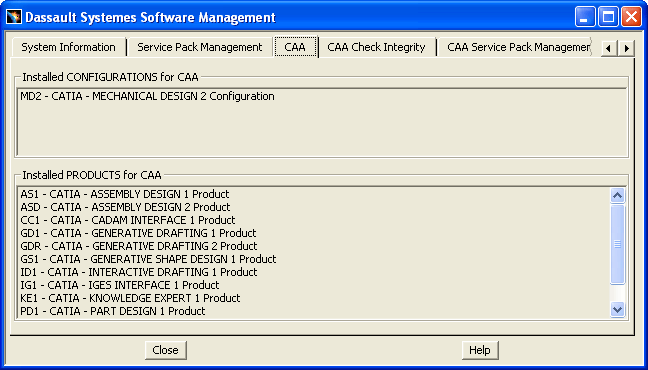Select PD1 PART DESIGN 1 Product
This screenshot has width=648, height=370.
(x=113, y=311)
